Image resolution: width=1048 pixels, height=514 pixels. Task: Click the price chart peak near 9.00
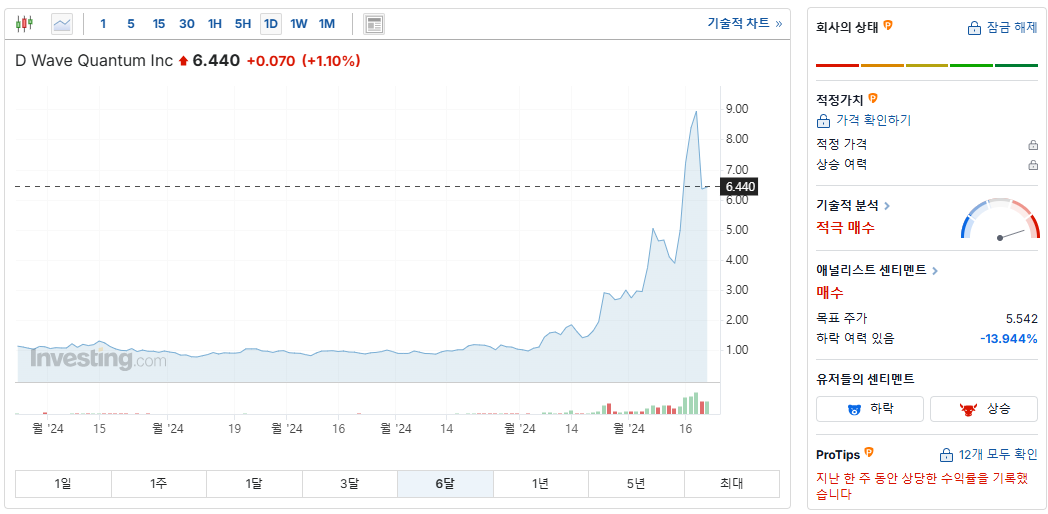pos(696,112)
